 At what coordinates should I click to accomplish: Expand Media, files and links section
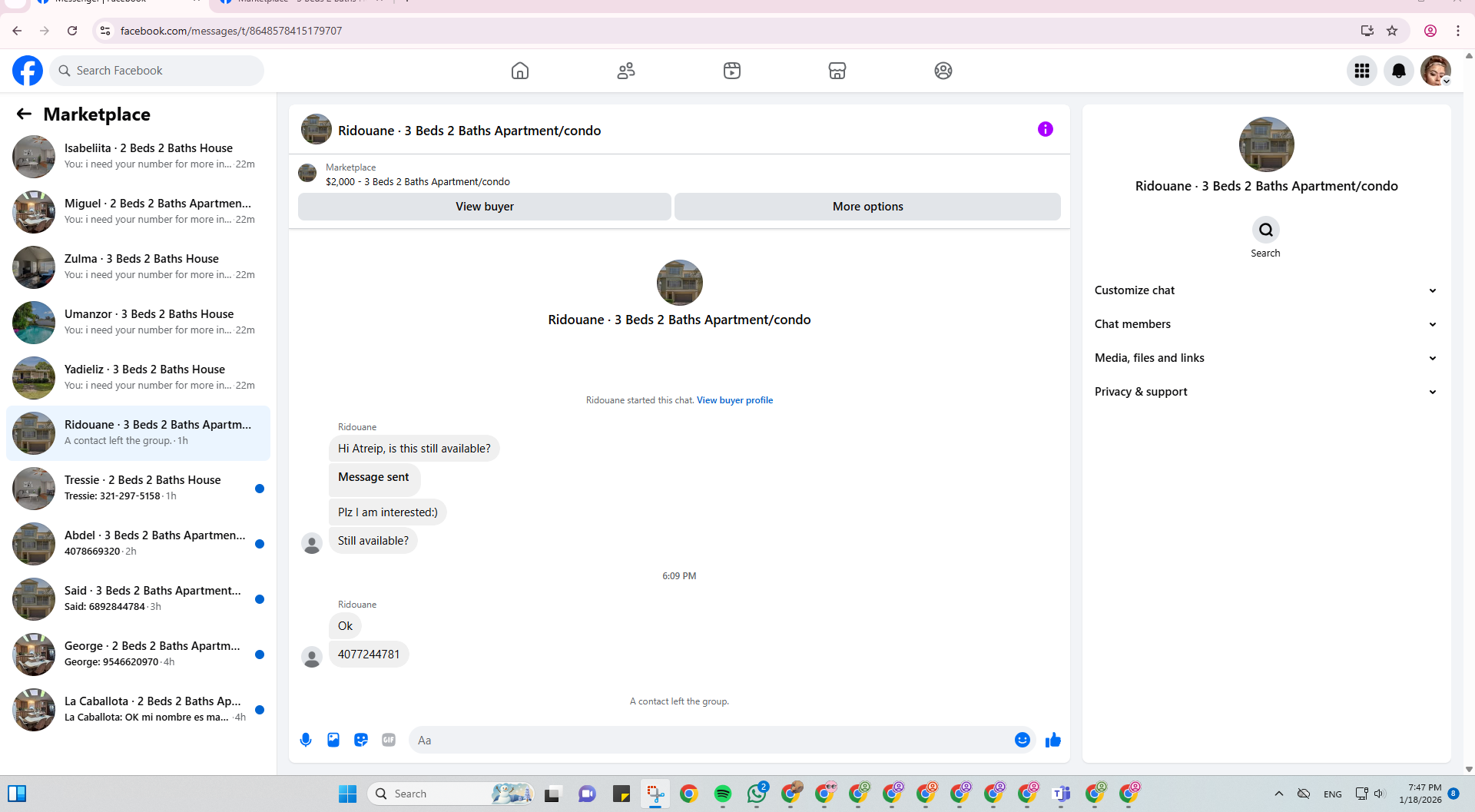(x=1265, y=358)
